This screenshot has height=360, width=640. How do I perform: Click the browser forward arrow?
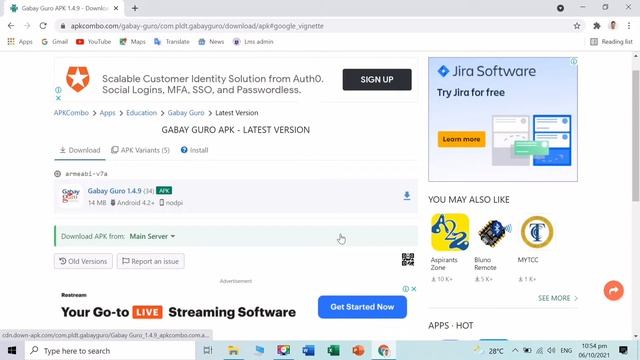coord(27,26)
